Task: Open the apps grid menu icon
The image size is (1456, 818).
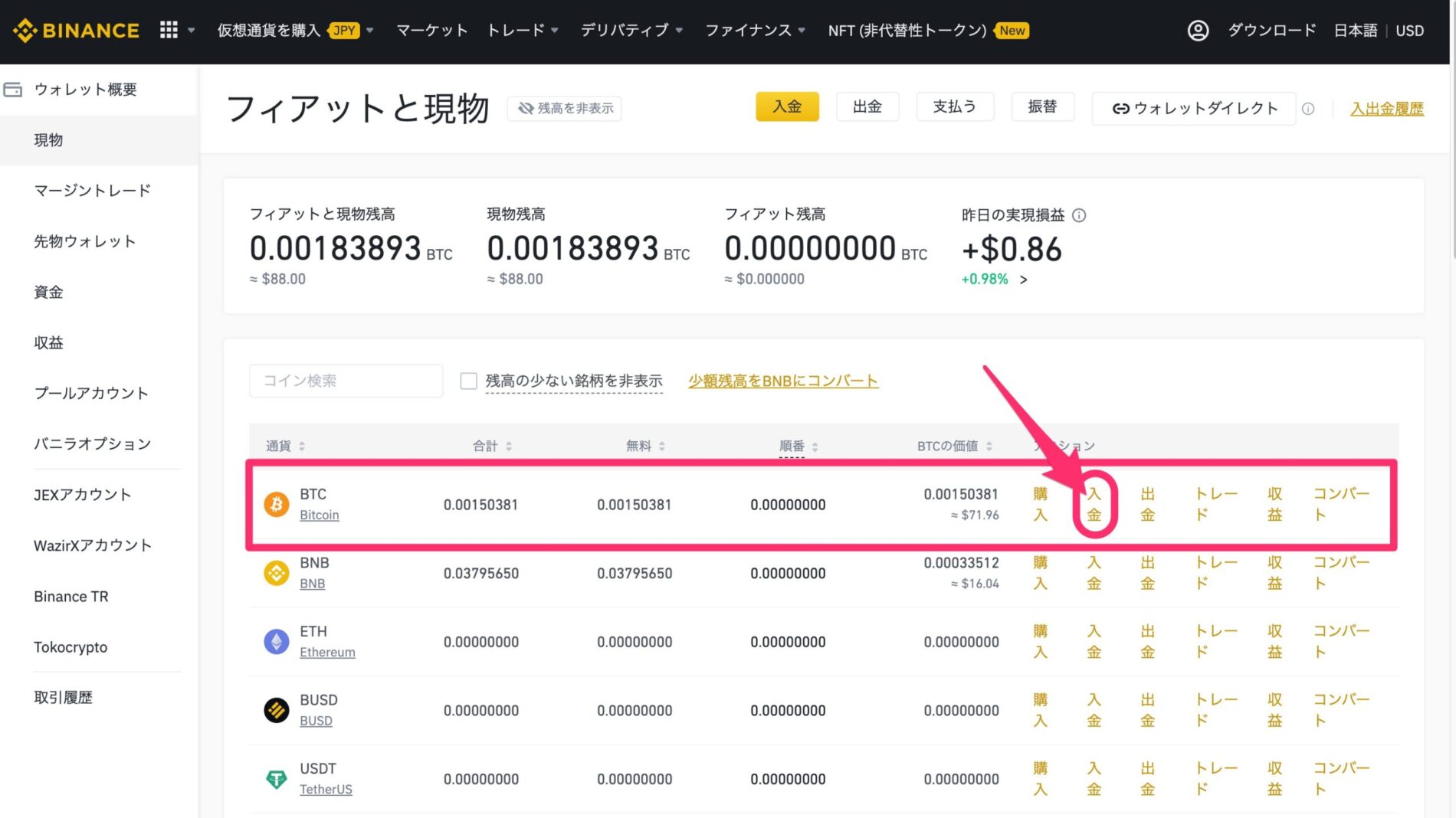Action: pos(169,30)
